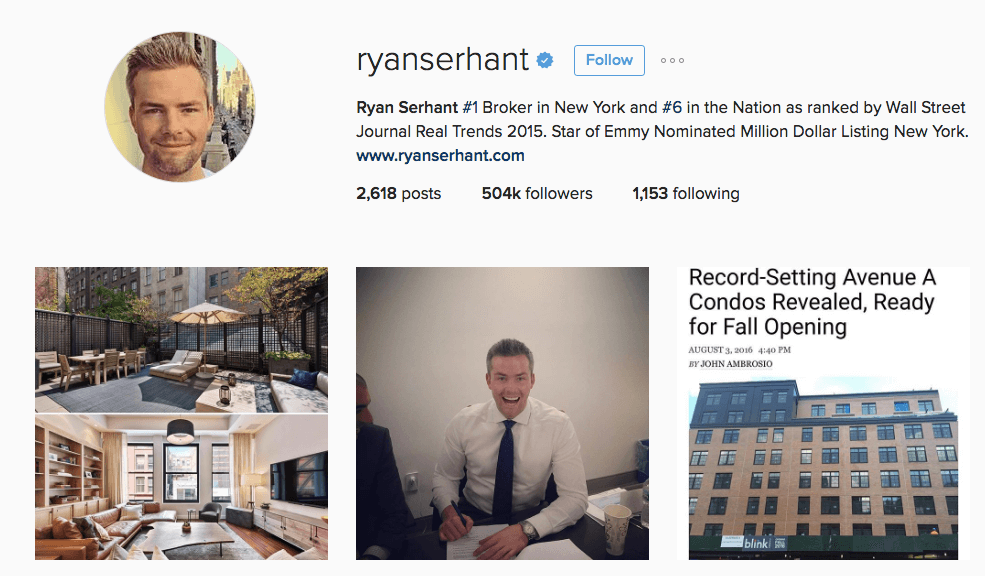This screenshot has height=576, width=985.
Task: Click the Follow button
Action: point(609,60)
